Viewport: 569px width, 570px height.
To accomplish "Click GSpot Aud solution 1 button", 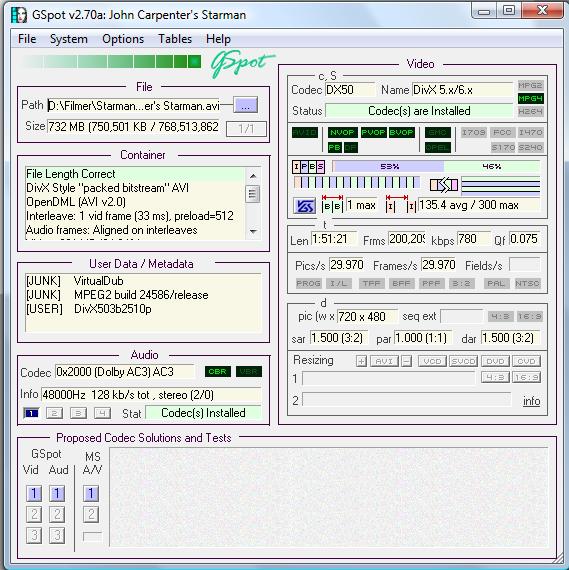I will 57,493.
